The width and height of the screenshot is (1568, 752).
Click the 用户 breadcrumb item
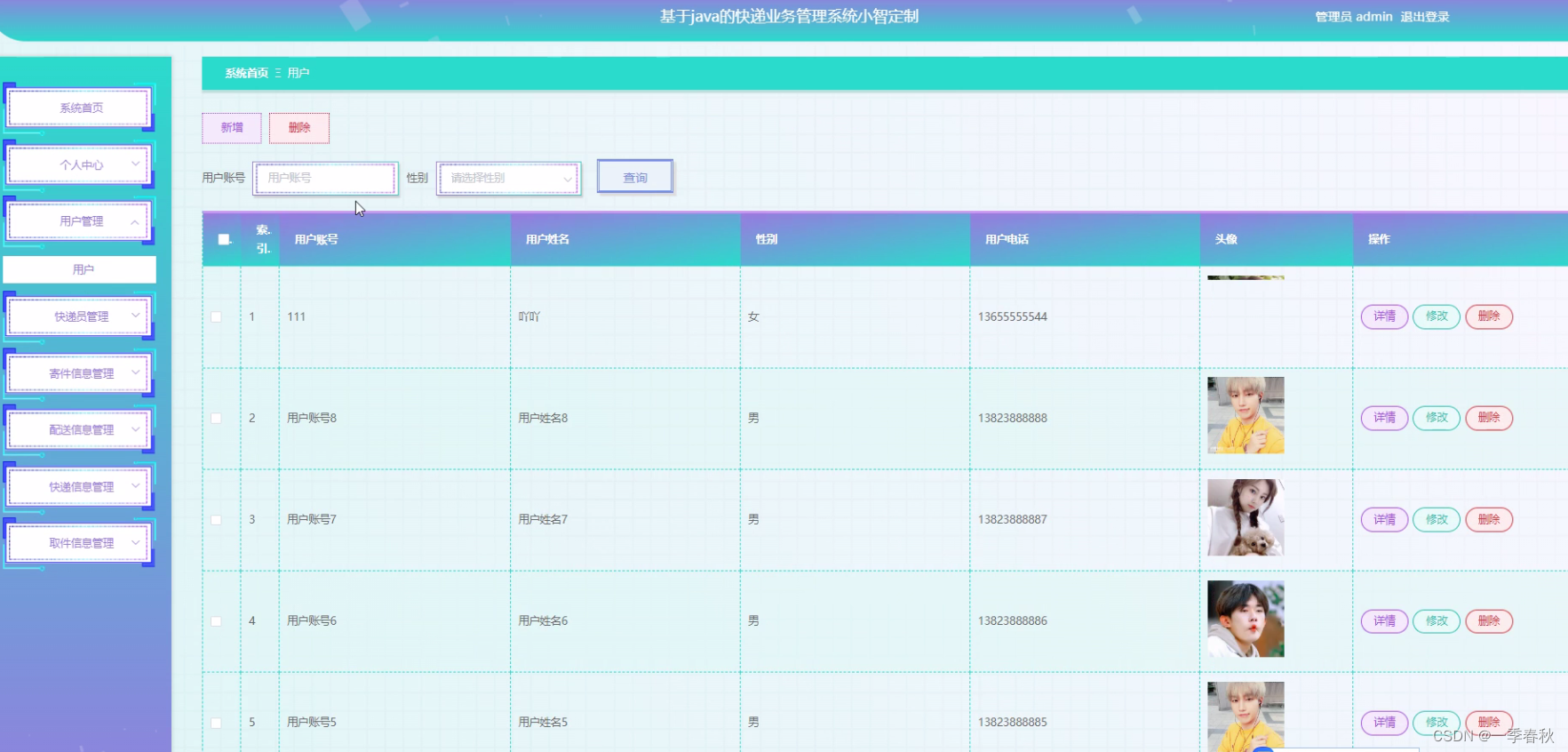(298, 73)
